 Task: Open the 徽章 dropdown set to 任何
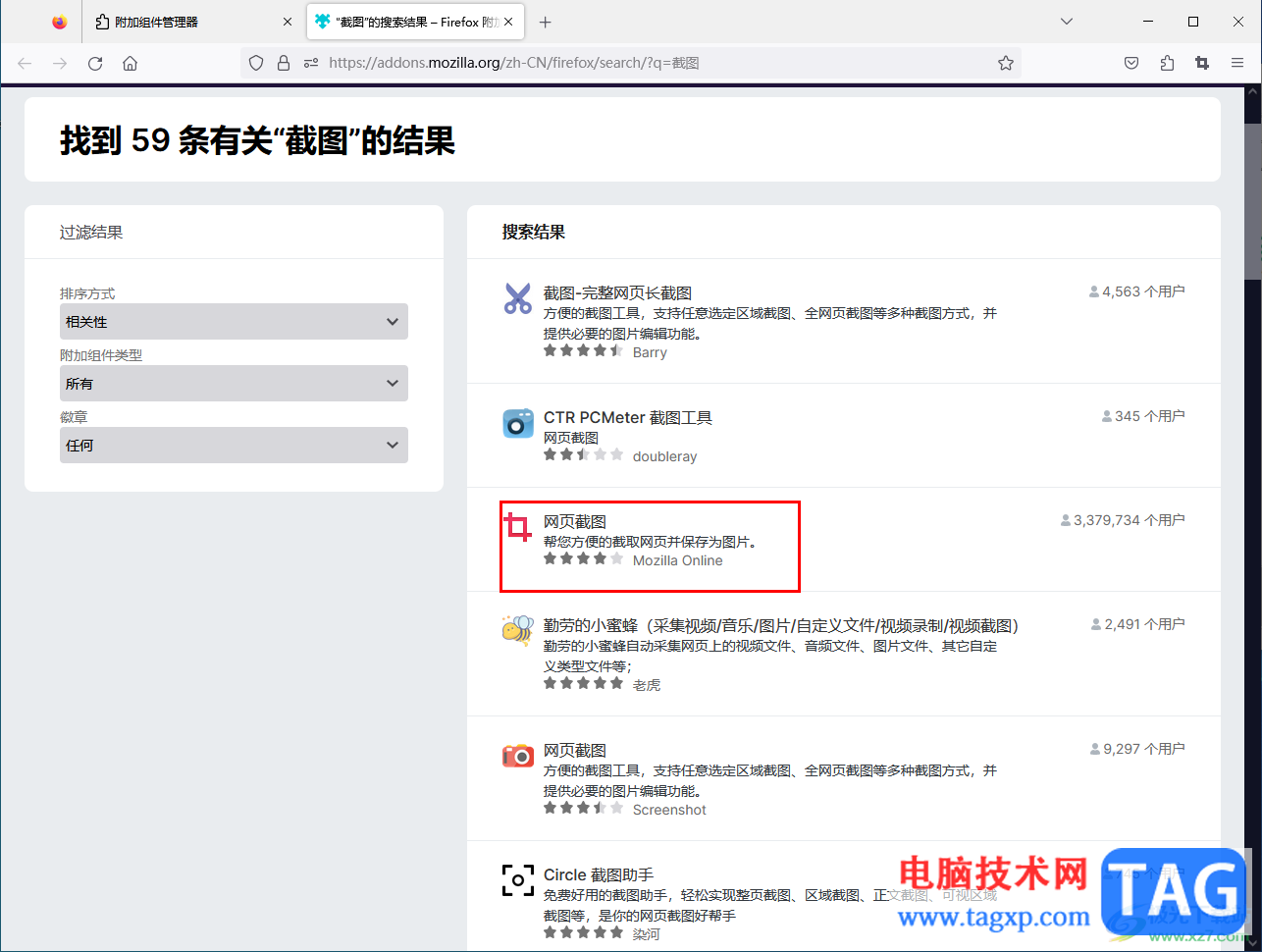(234, 446)
